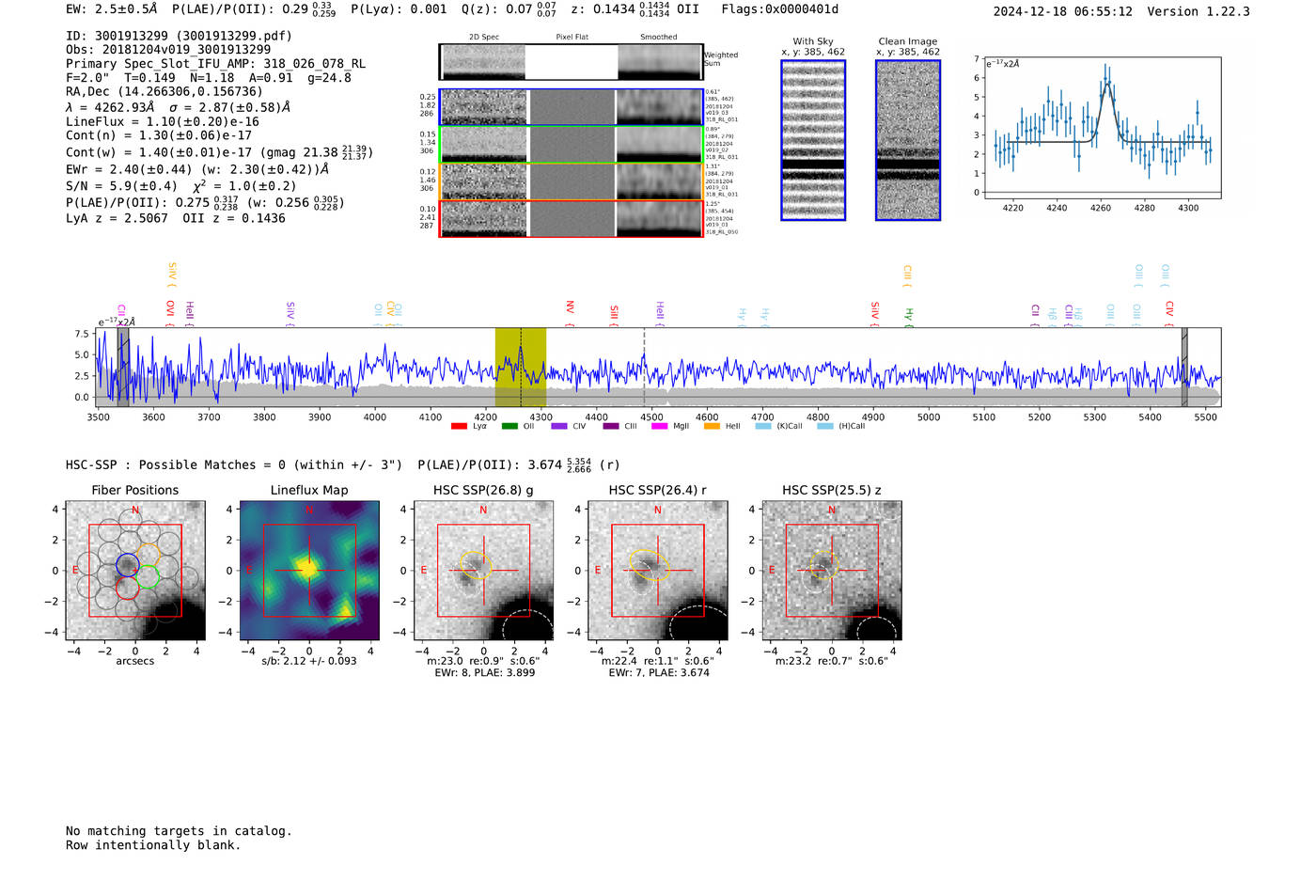The image size is (1316, 896).
Task: Select the magenta MgII legend swatch
Action: tap(662, 426)
